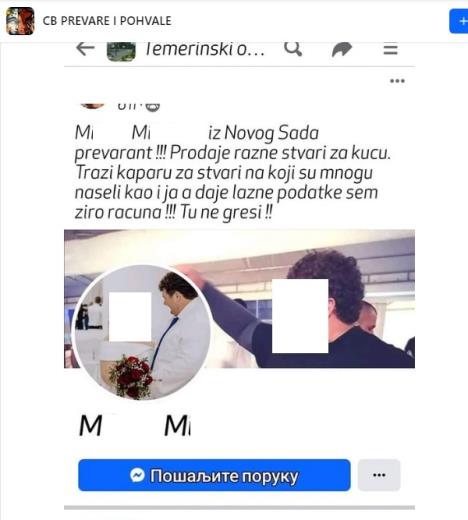Open the circular profile picture with bouquet
The height and width of the screenshot is (520, 468).
141,332
